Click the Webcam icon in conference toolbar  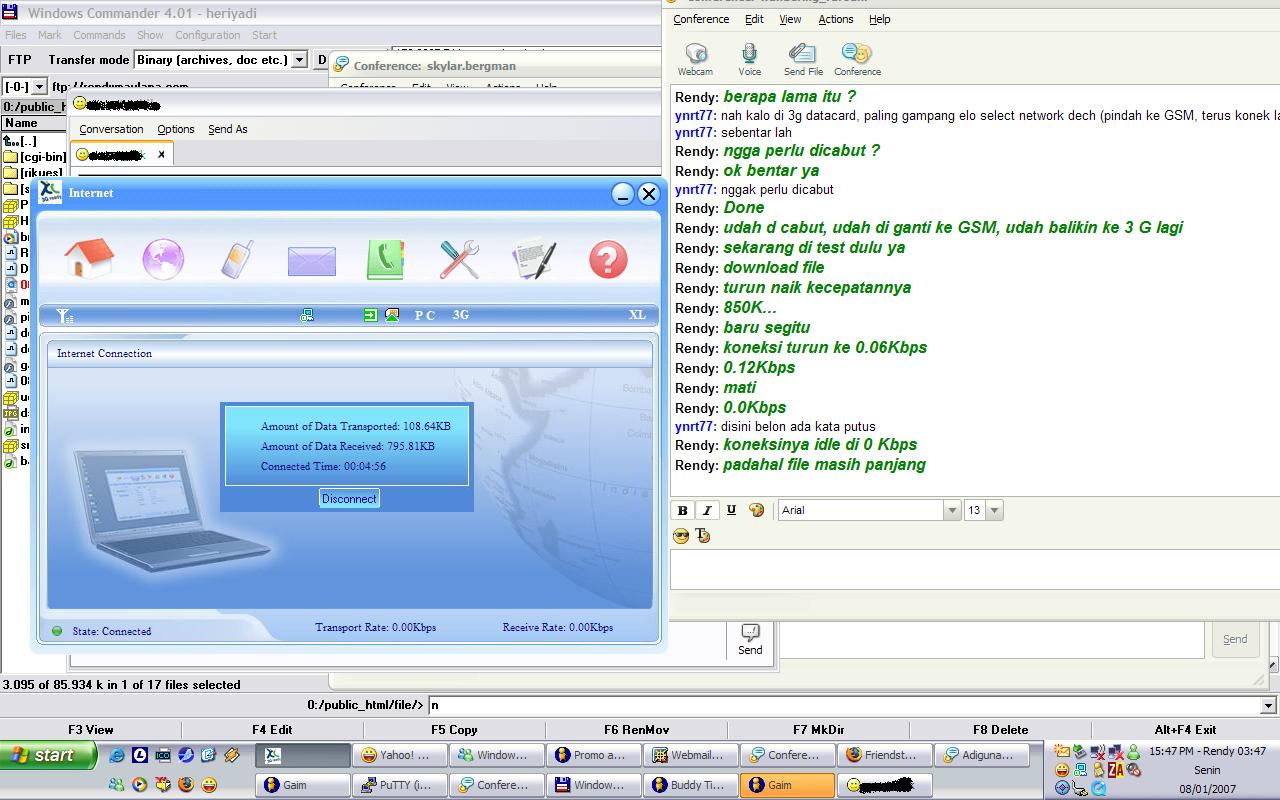pyautogui.click(x=695, y=59)
